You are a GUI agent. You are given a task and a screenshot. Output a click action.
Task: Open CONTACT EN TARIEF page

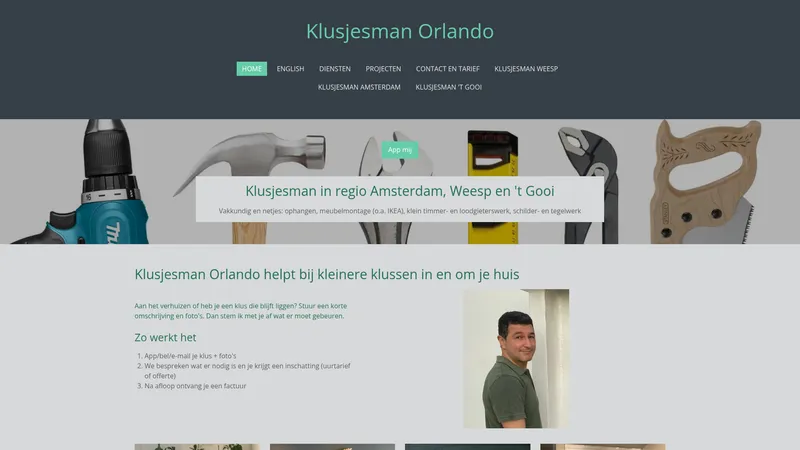[447, 69]
